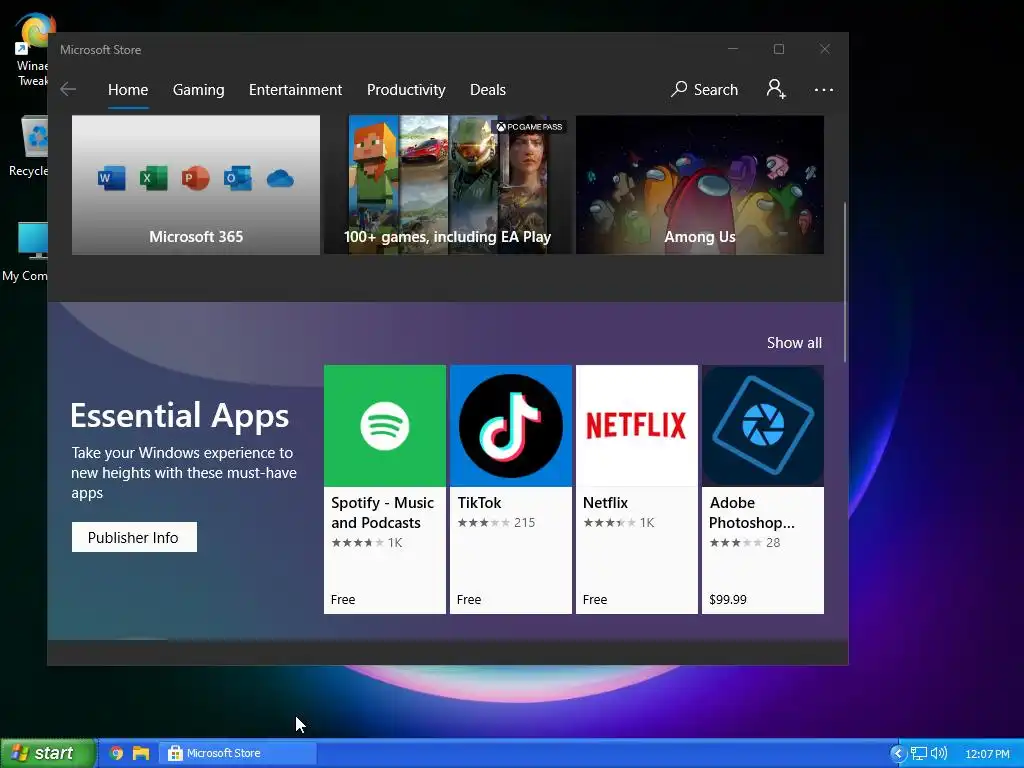This screenshot has width=1024, height=768.
Task: Click the network tray icon
Action: point(919,754)
